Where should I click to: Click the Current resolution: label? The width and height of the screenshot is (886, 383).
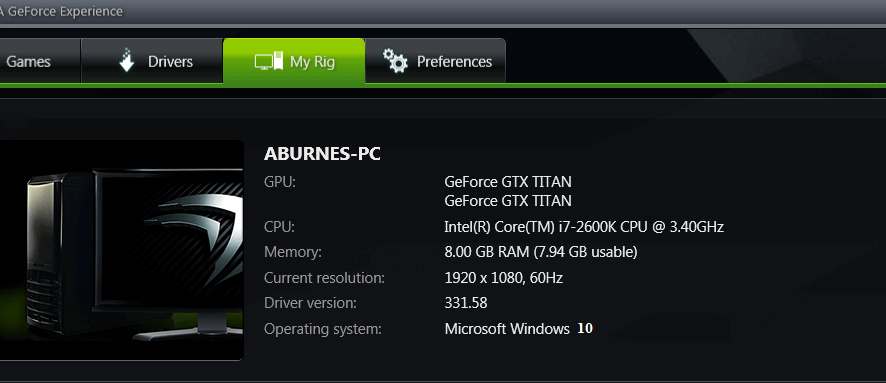324,278
